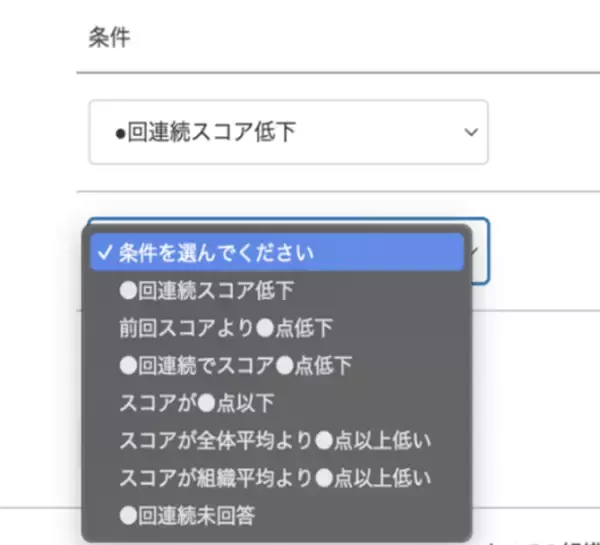Click the ● bullet in the first select box

point(120,132)
